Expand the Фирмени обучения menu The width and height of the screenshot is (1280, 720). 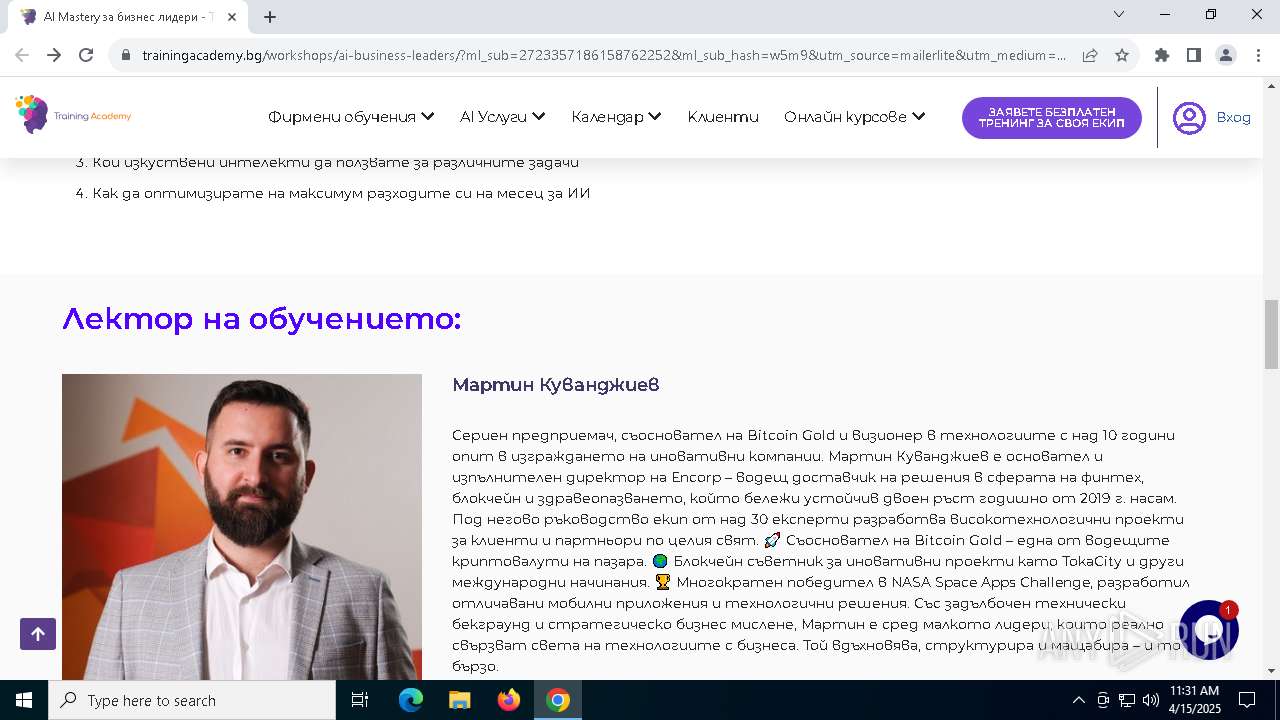[351, 117]
